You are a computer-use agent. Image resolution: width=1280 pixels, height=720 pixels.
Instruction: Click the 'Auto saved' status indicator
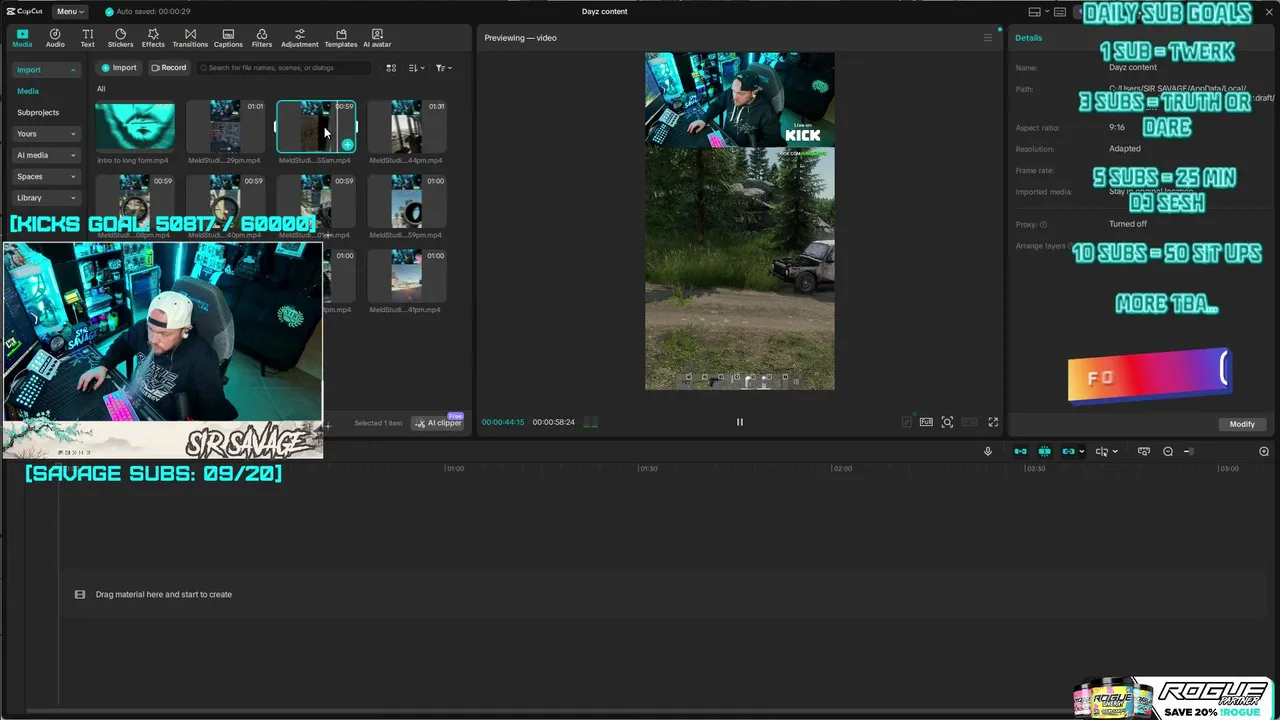(x=148, y=12)
